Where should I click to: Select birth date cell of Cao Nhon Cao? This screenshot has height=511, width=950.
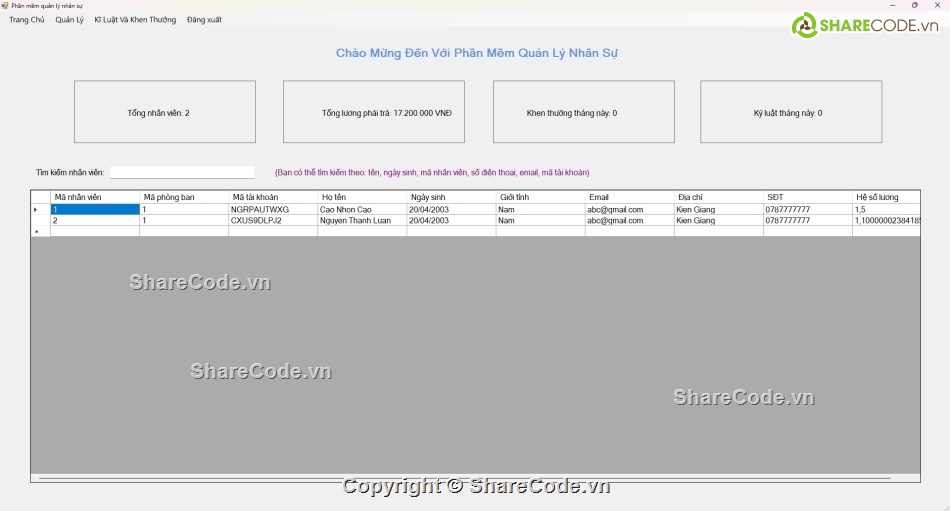tap(451, 209)
